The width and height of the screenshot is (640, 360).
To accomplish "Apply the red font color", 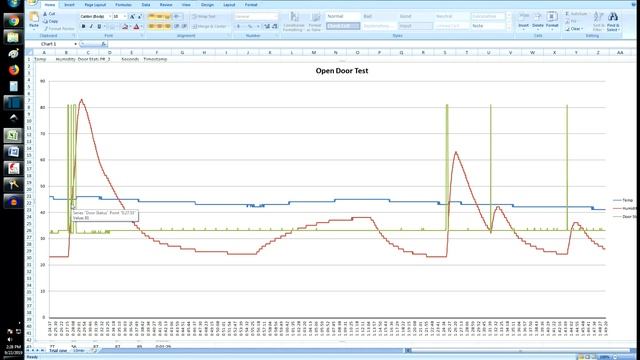I will [x=136, y=27].
